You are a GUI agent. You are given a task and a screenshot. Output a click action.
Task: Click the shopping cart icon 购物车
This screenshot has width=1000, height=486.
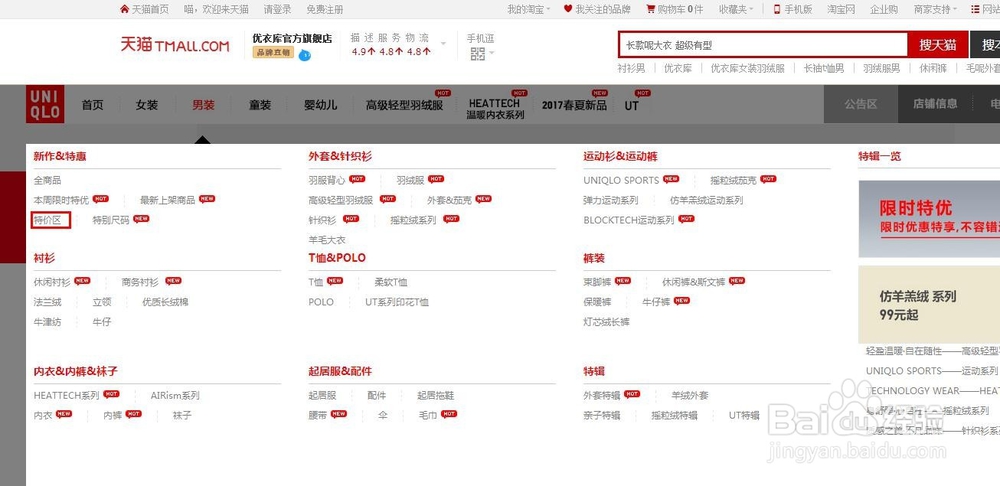coord(650,9)
